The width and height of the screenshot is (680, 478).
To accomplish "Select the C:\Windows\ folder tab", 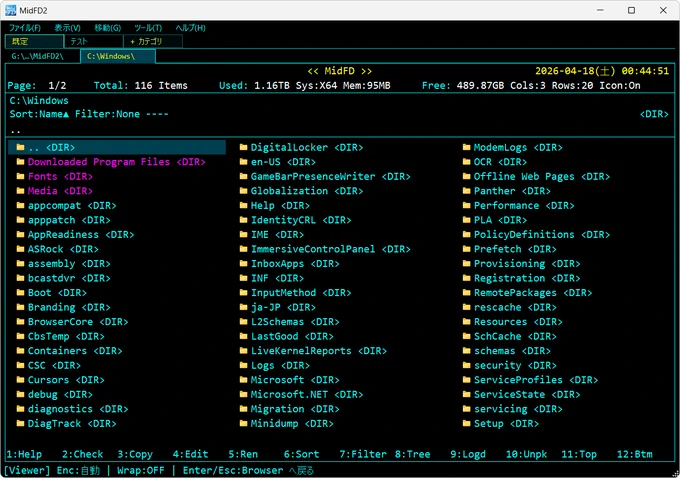I will pos(118,56).
